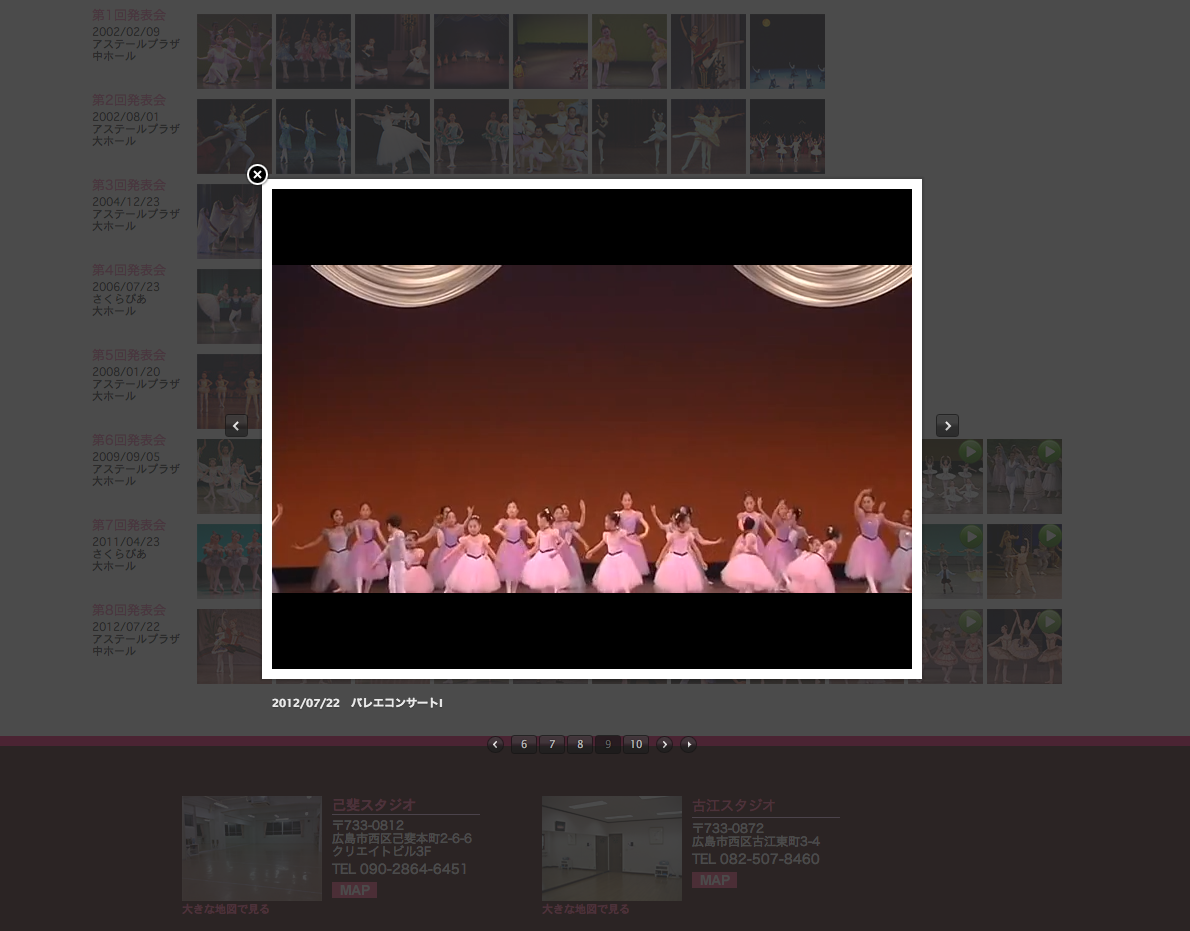Click MAP button under 古江スタジオ
The width and height of the screenshot is (1190, 931).
(714, 880)
